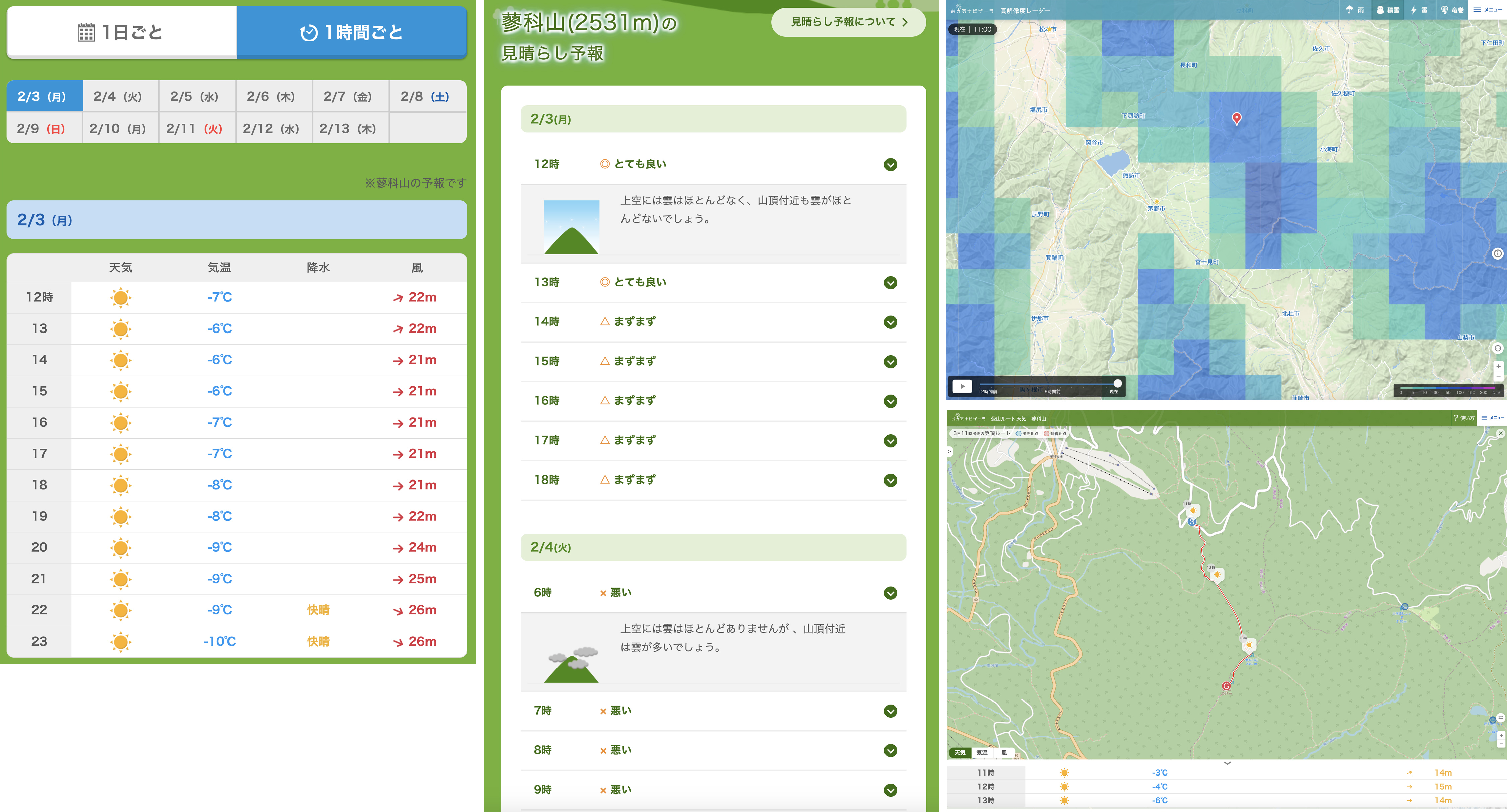
Task: Switch route map overlay to 気温
Action: pyautogui.click(x=982, y=752)
